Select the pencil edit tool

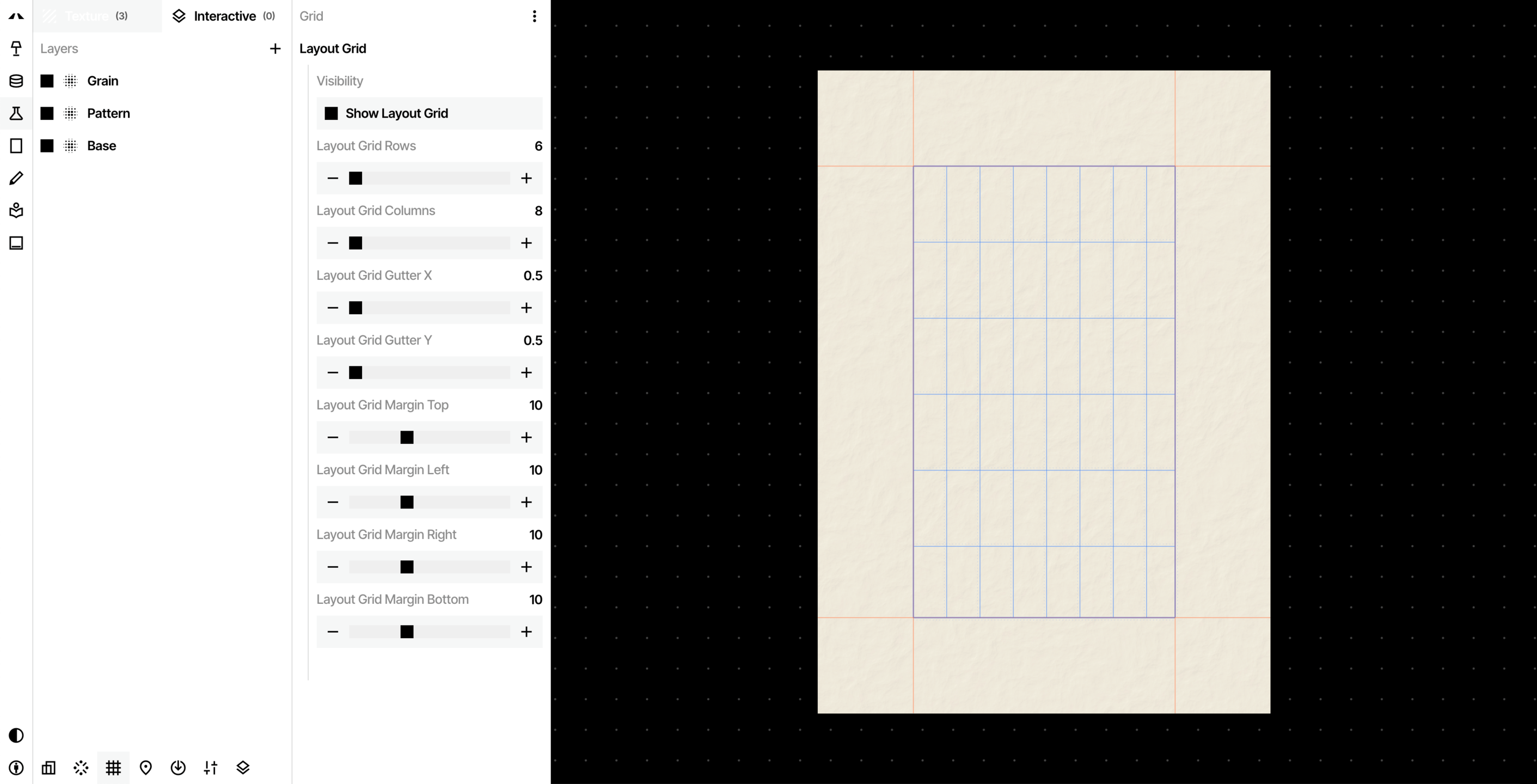point(16,179)
